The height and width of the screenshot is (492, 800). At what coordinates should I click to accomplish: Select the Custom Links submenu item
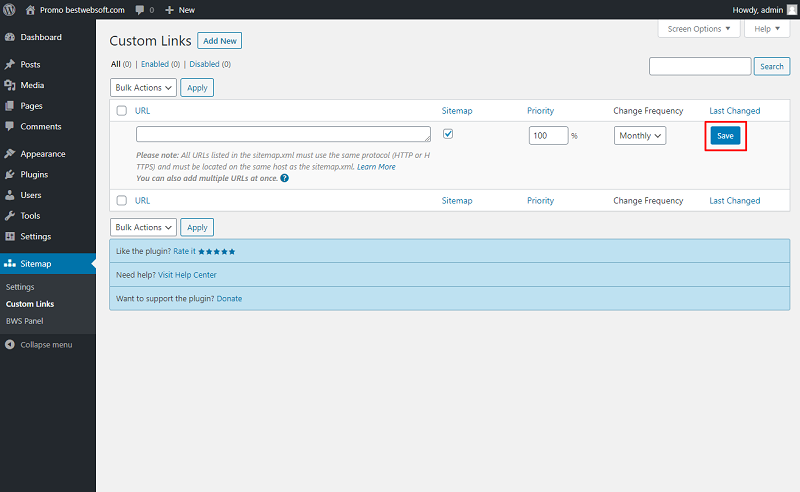point(30,304)
